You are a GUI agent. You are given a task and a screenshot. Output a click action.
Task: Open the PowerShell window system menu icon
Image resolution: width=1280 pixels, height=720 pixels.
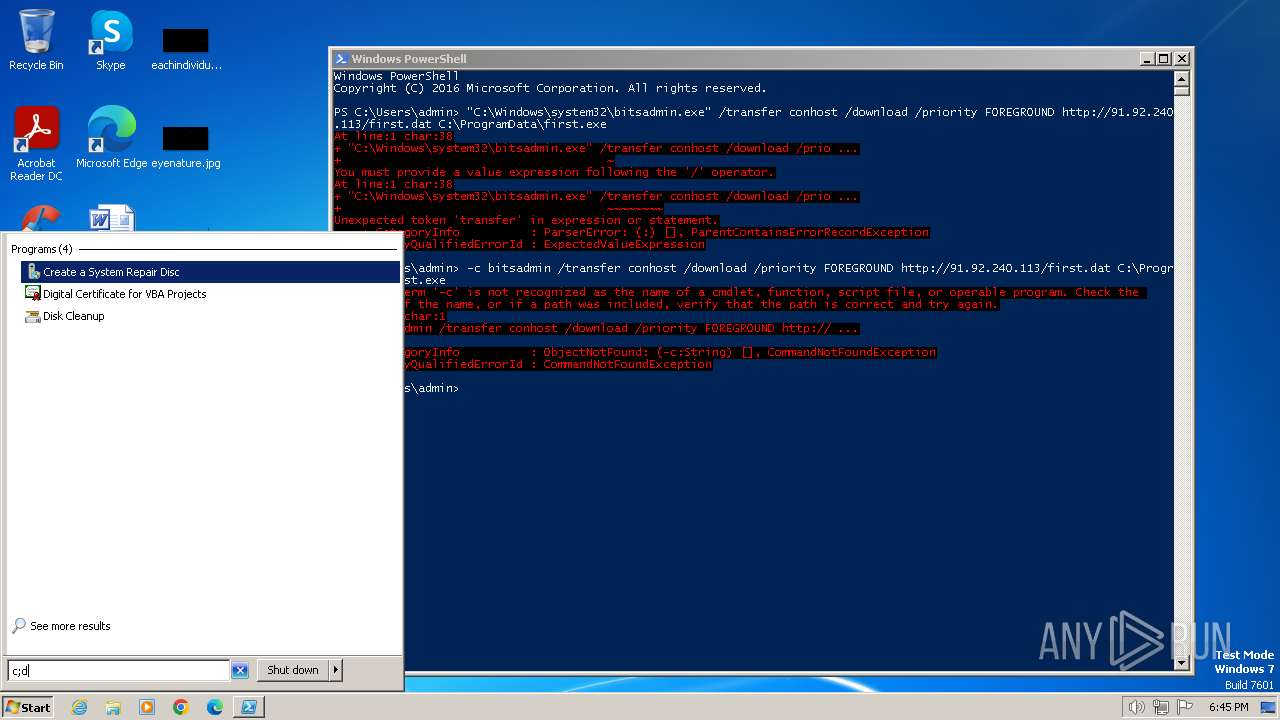[341, 59]
